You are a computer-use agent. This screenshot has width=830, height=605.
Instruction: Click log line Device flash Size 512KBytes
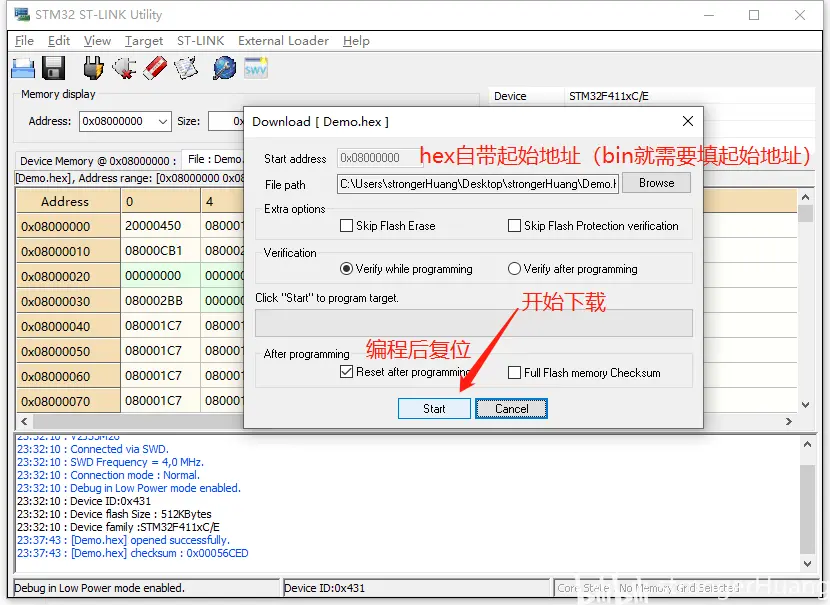[114, 514]
